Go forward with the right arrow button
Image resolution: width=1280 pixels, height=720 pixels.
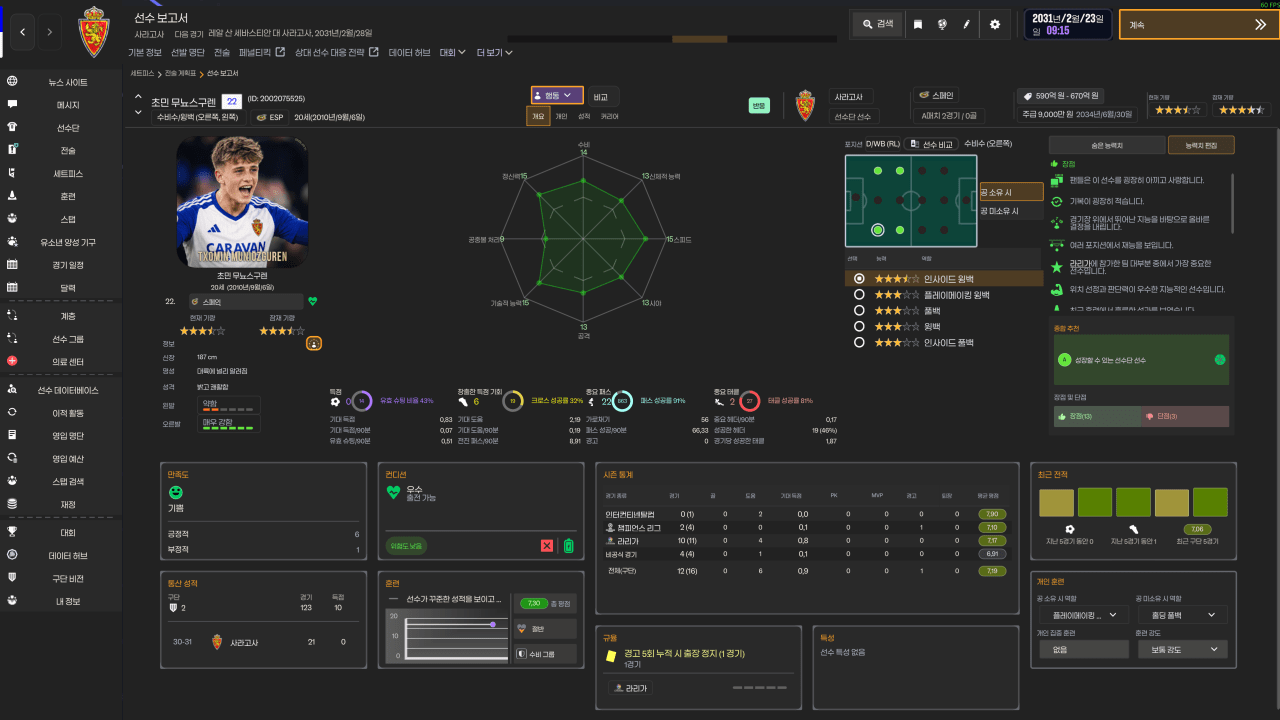pos(50,33)
